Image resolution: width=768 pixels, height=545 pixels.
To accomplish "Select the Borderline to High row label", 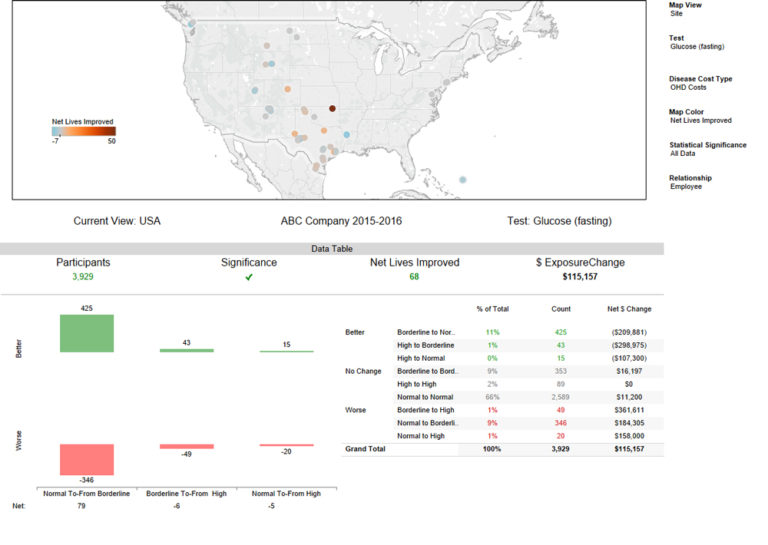I will click(426, 410).
